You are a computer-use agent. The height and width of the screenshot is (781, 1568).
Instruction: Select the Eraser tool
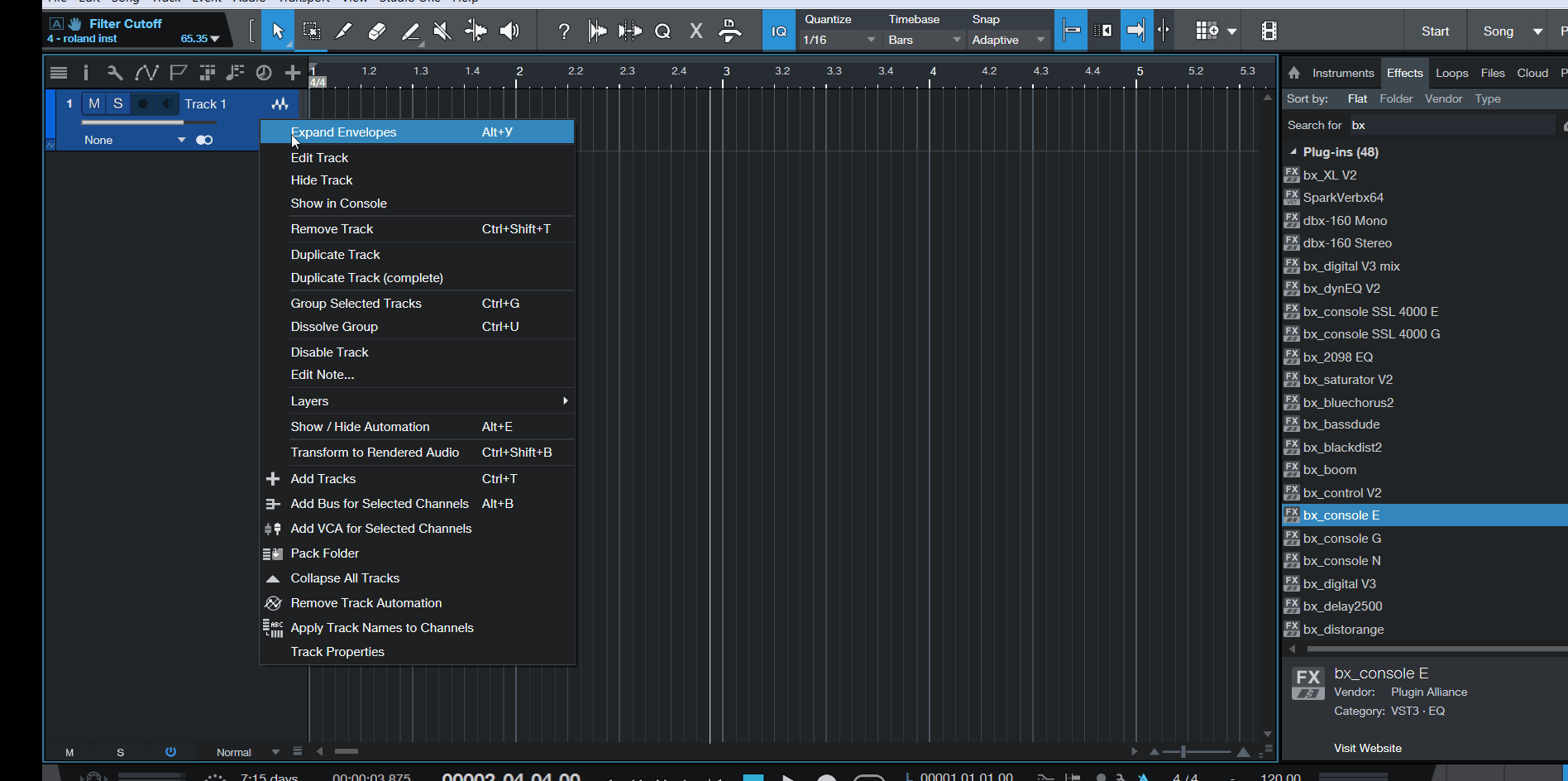pos(377,31)
